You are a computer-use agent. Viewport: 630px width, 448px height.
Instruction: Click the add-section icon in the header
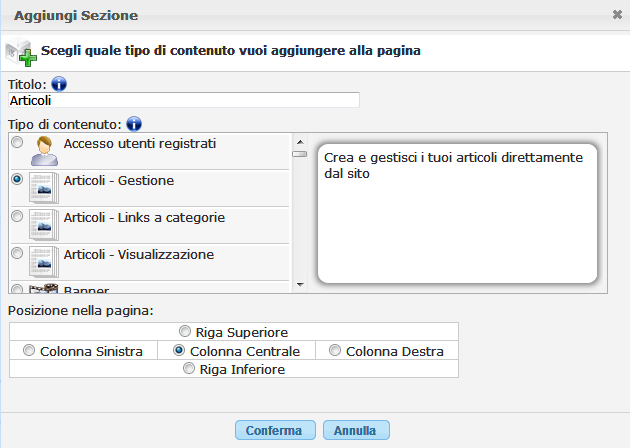20,51
